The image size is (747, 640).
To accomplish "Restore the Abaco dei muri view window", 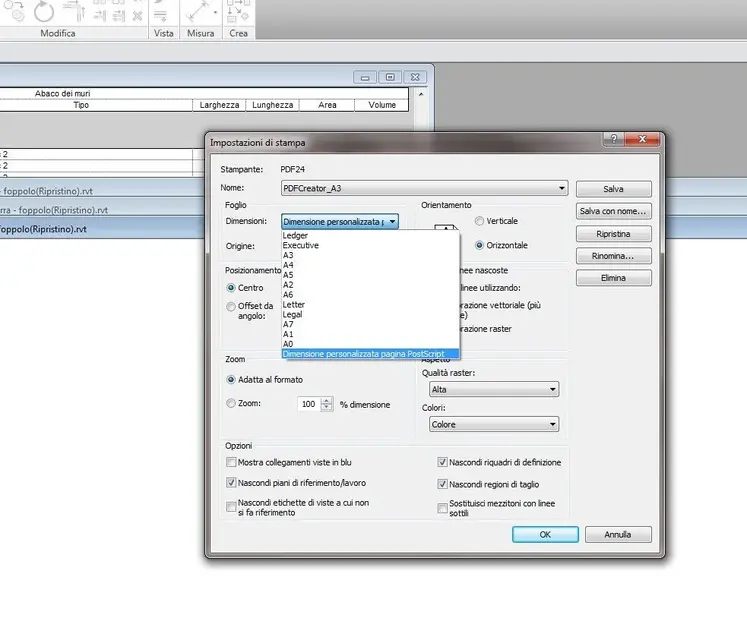I will click(x=390, y=77).
